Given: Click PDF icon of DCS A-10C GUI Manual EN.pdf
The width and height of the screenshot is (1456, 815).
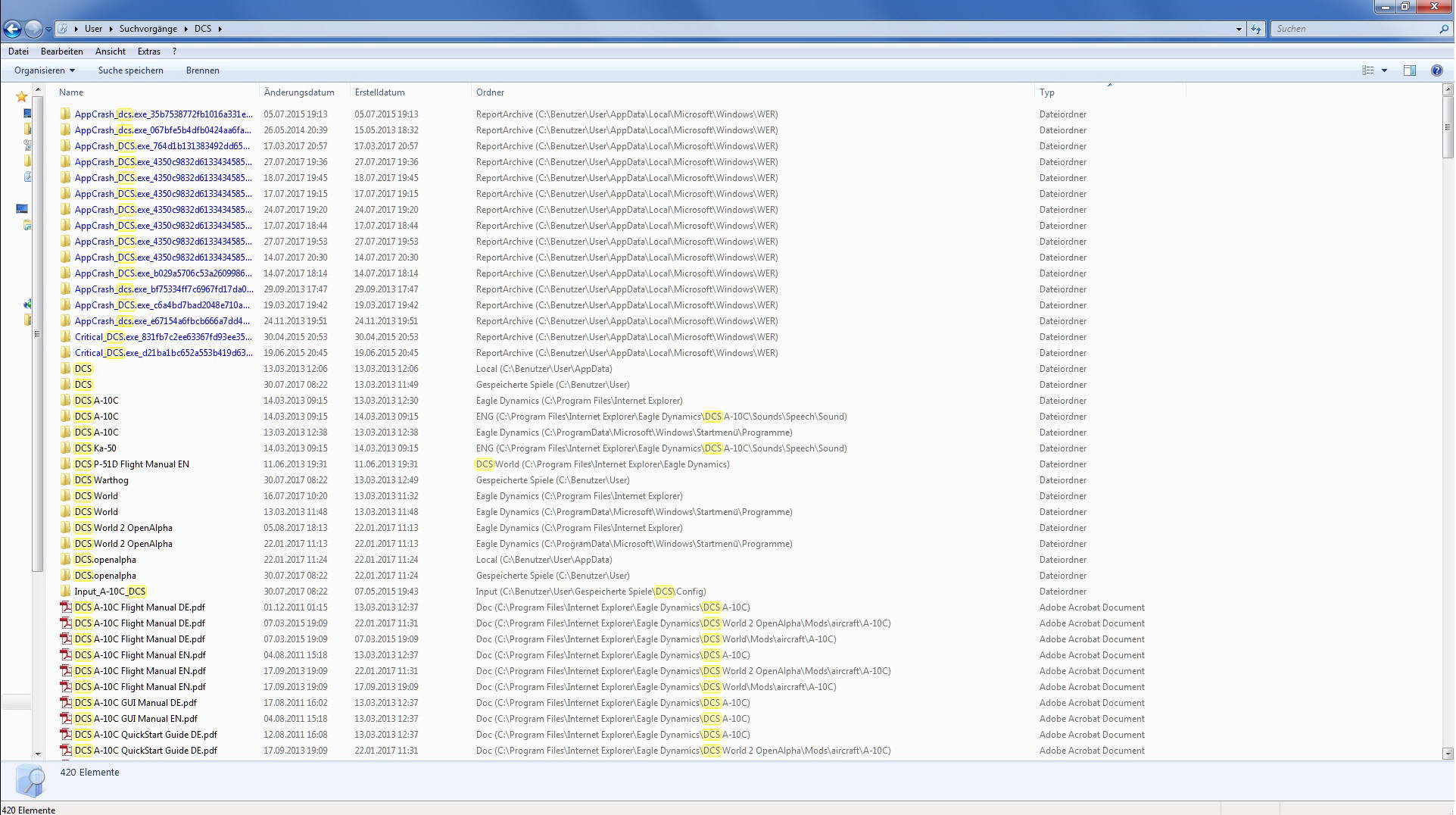Looking at the screenshot, I should point(66,719).
